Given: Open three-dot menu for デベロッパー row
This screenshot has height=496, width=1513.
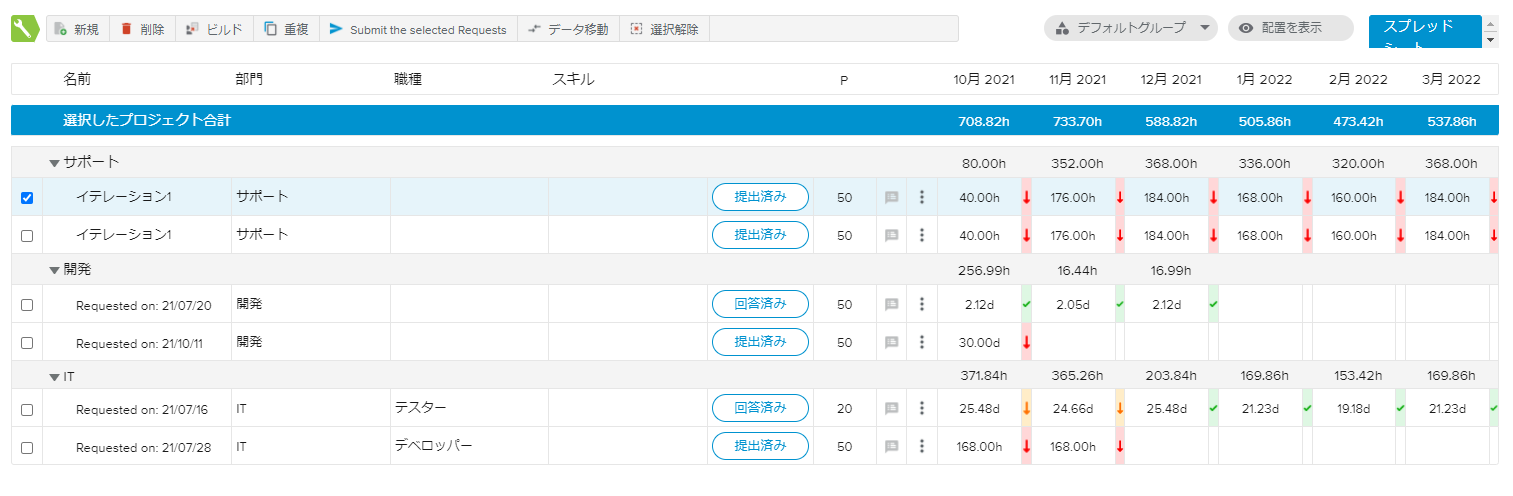Looking at the screenshot, I should pos(922,446).
